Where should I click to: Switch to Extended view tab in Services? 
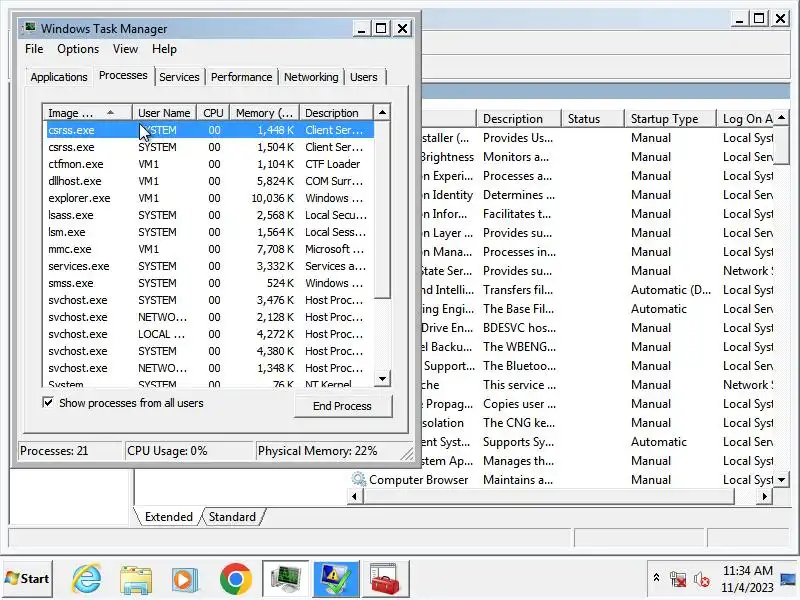[168, 517]
